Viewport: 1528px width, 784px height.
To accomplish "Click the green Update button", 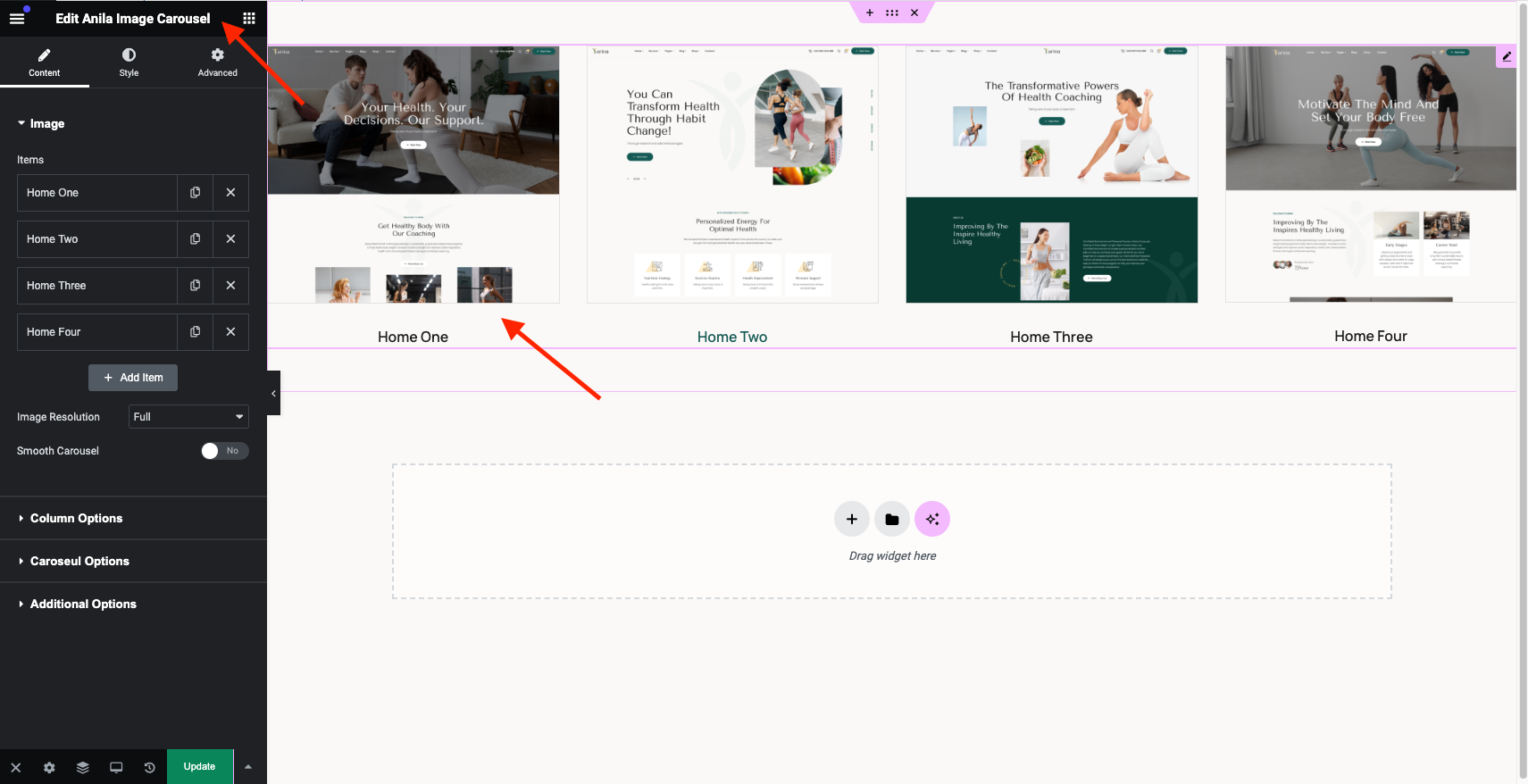I will click(x=199, y=767).
